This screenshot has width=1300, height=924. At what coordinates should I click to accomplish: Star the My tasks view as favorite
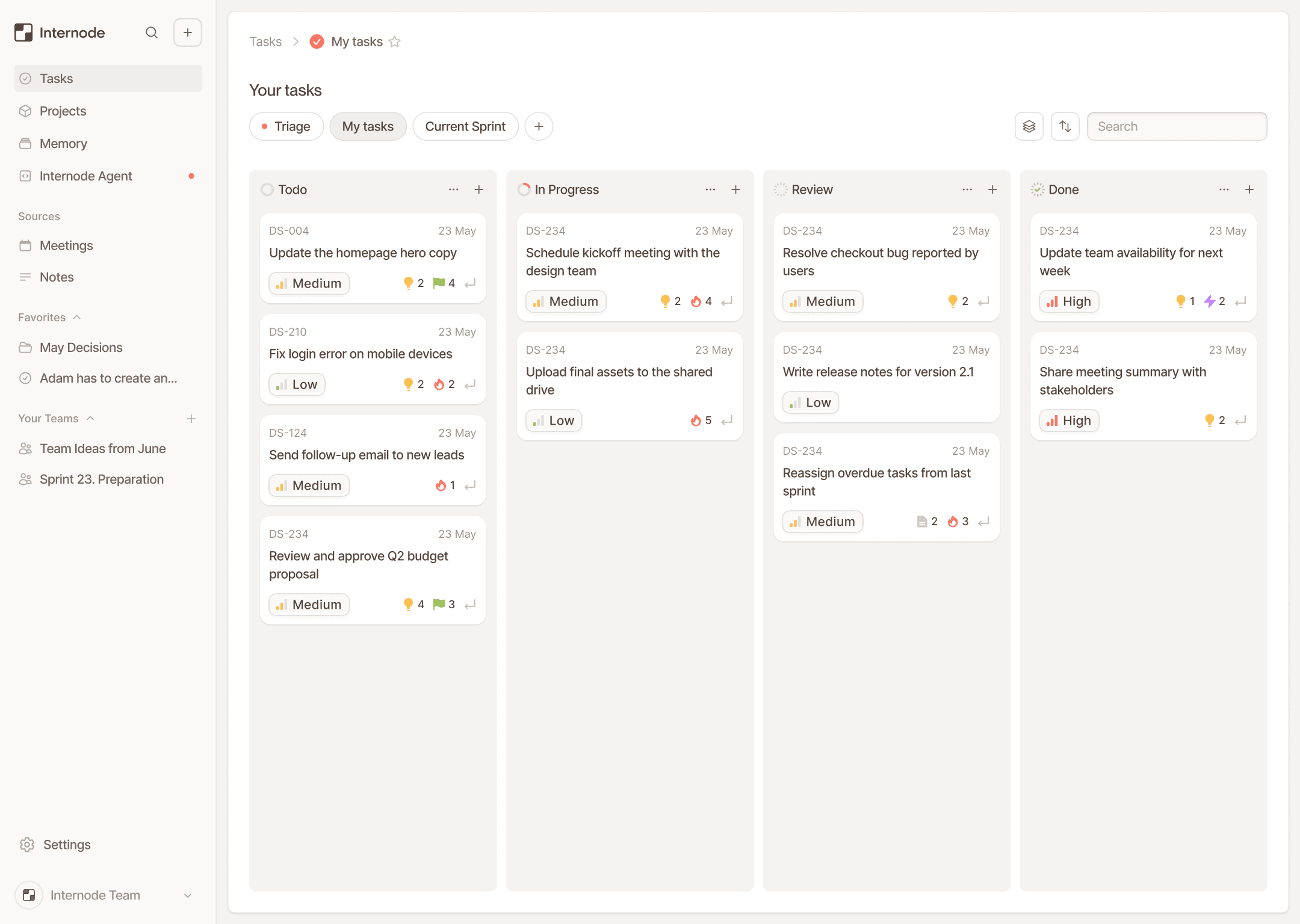pyautogui.click(x=395, y=42)
